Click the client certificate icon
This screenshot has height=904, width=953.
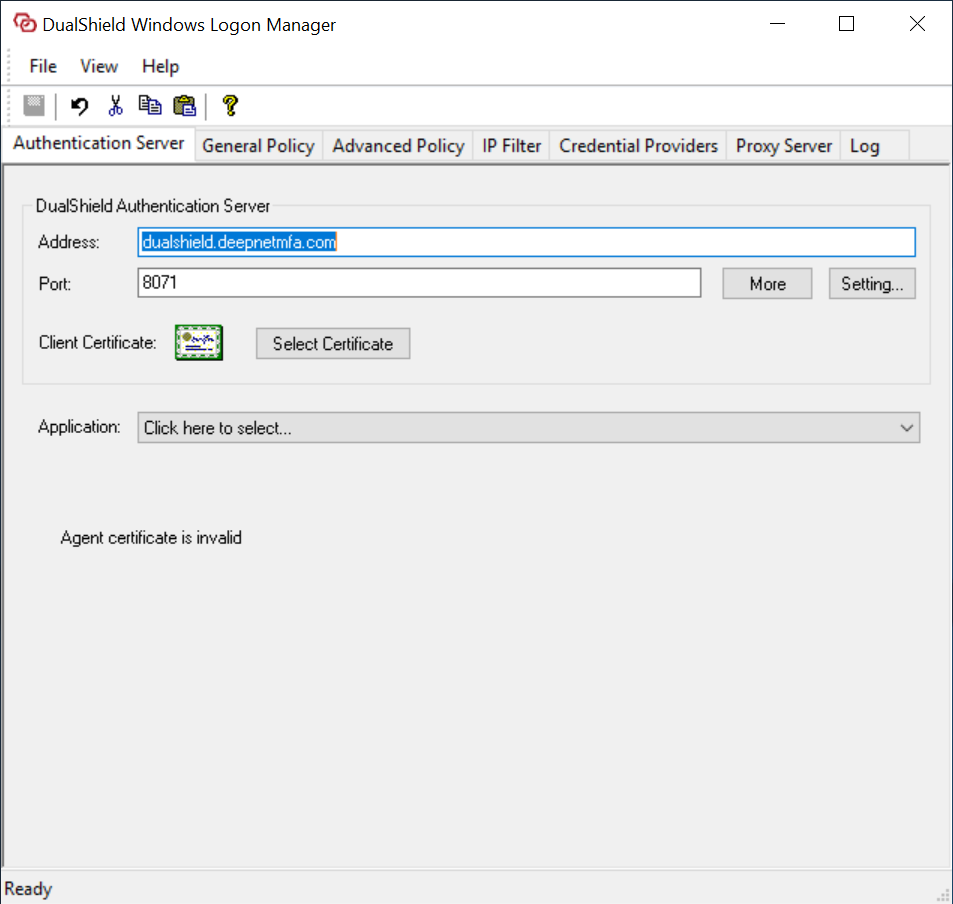click(x=199, y=343)
